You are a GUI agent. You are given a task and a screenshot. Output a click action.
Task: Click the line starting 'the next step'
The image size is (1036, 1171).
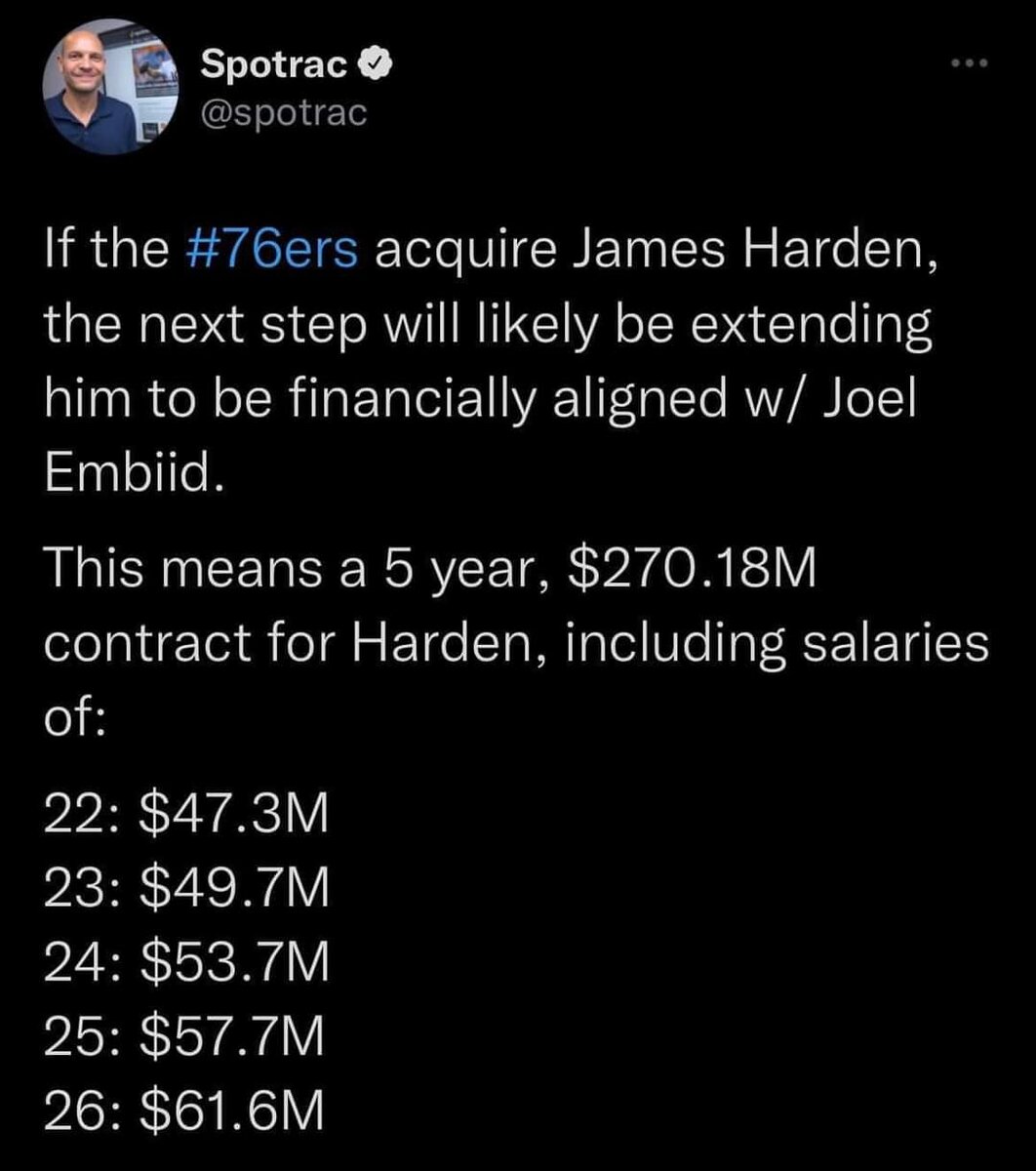coord(488,328)
